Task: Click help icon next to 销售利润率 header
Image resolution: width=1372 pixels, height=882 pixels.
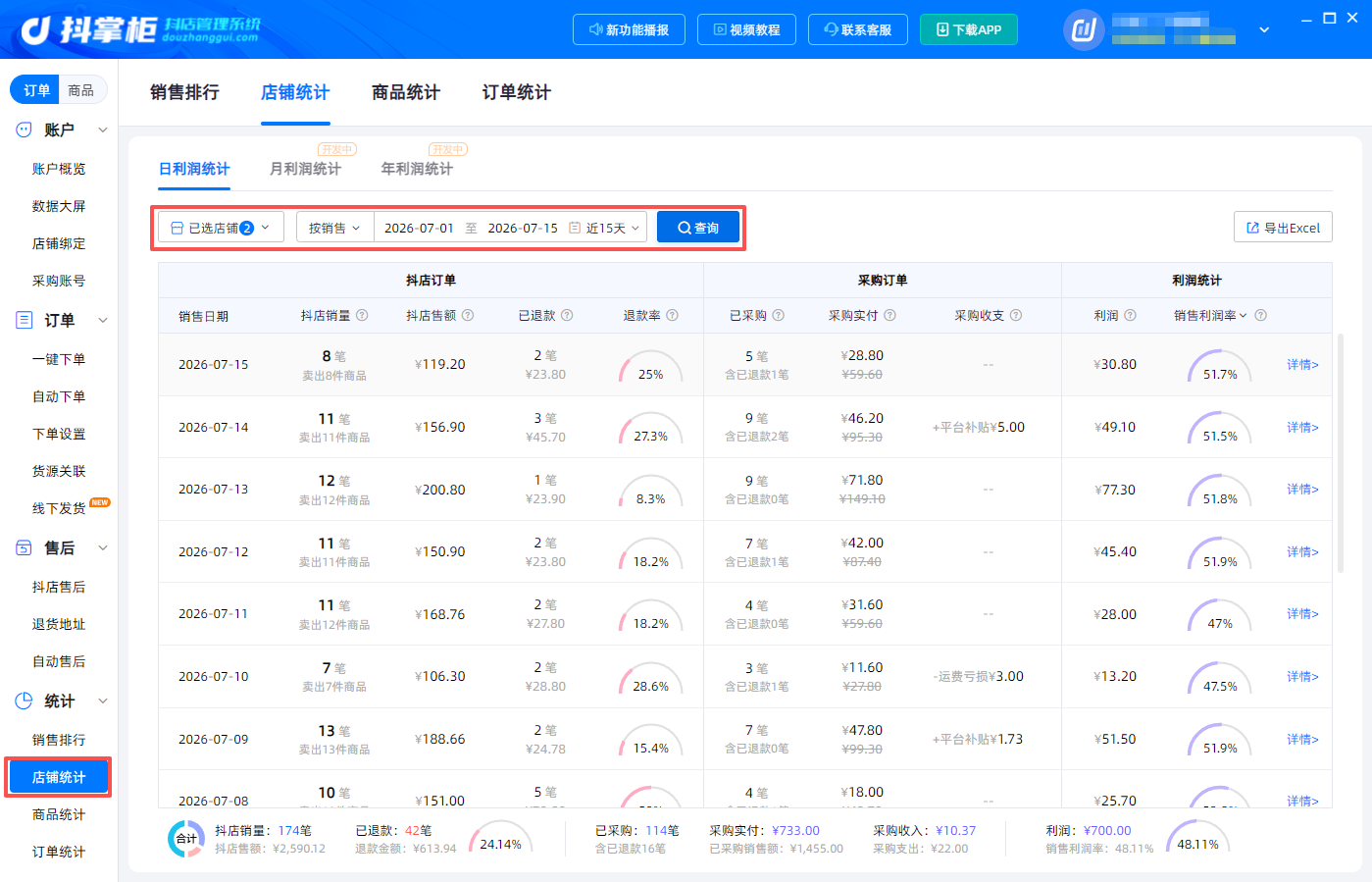Action: point(1261,315)
